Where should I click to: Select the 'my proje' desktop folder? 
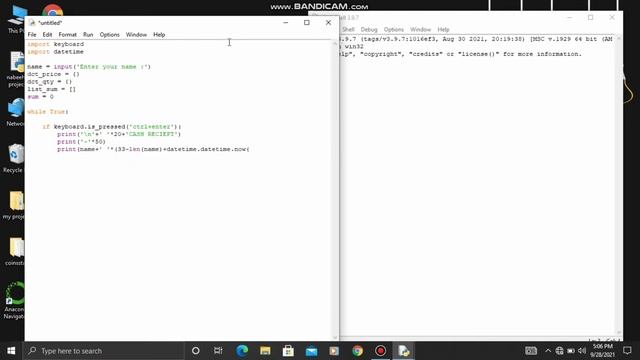pos(15,205)
